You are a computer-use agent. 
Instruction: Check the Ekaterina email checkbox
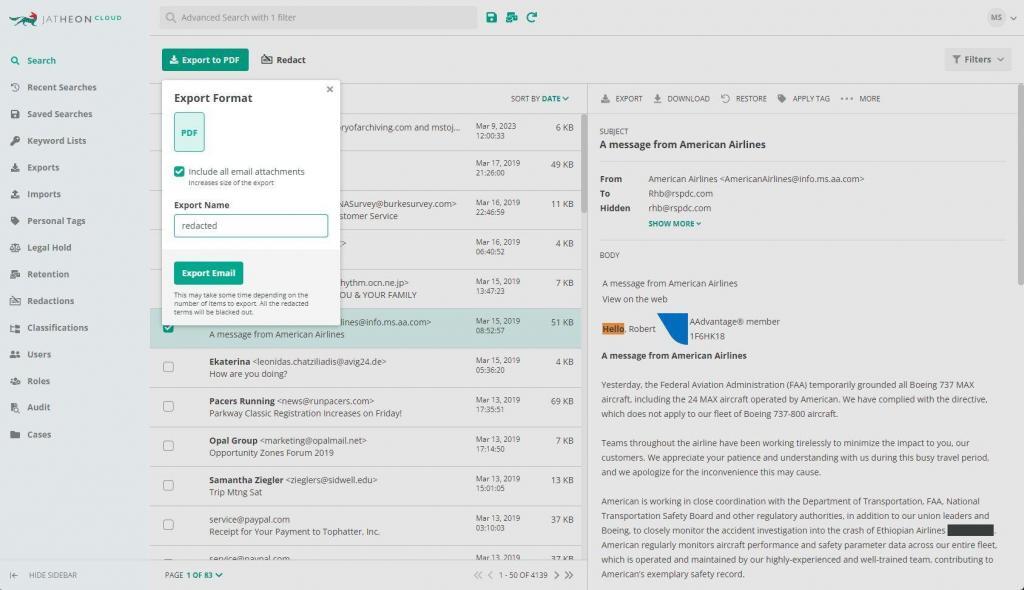168,367
